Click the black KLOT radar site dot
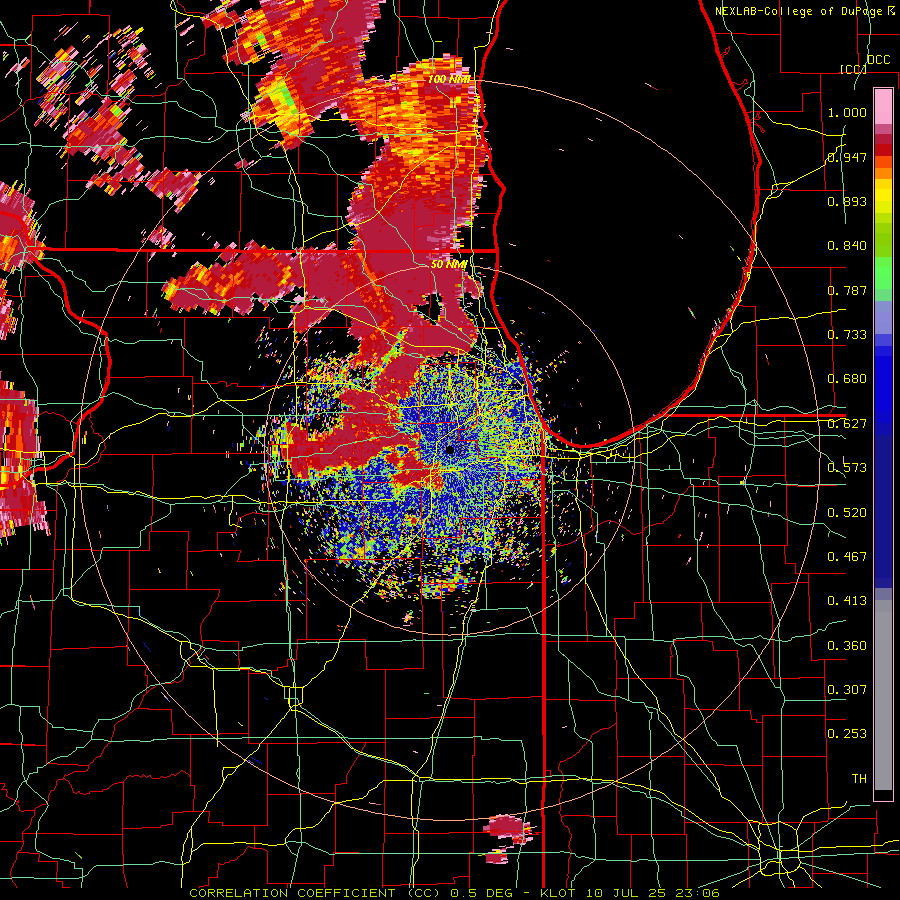Screen dimensions: 900x900 450,449
